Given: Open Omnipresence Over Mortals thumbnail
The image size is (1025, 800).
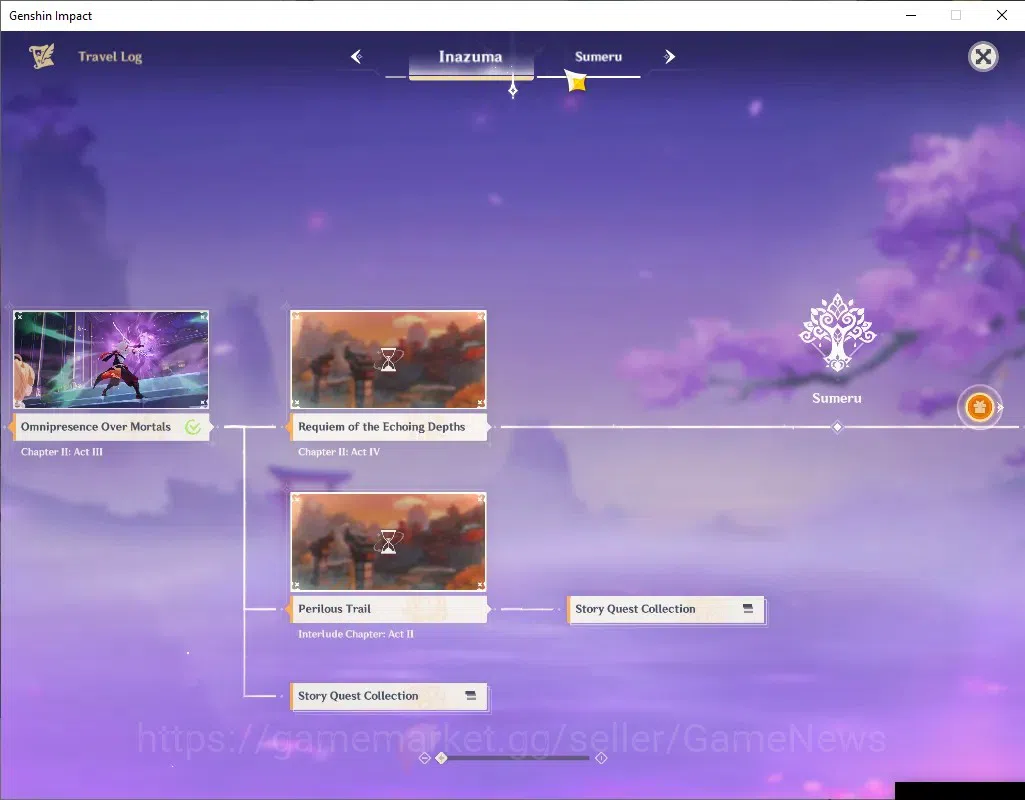Looking at the screenshot, I should [x=111, y=359].
